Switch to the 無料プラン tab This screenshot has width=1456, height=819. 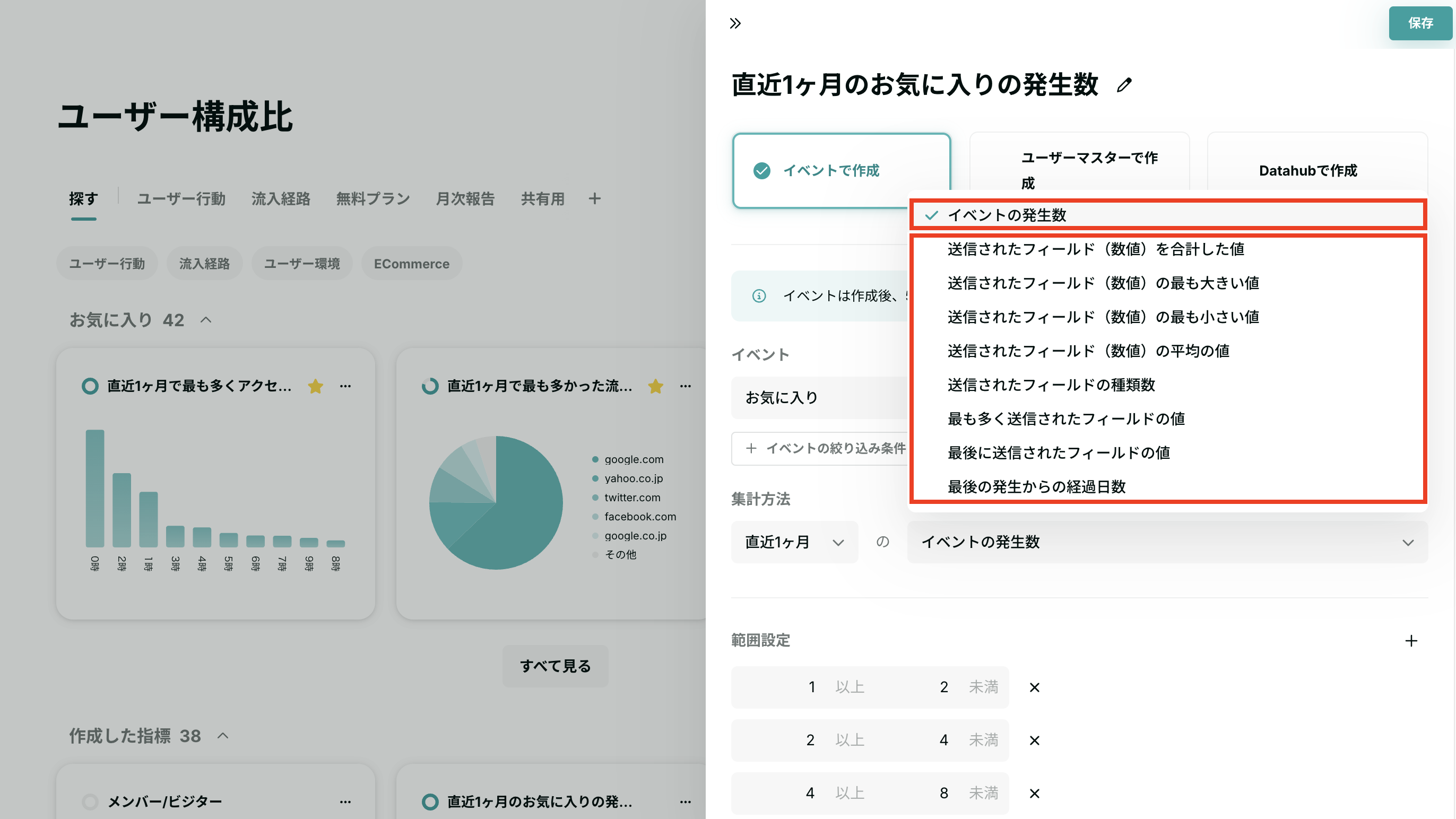coord(373,199)
